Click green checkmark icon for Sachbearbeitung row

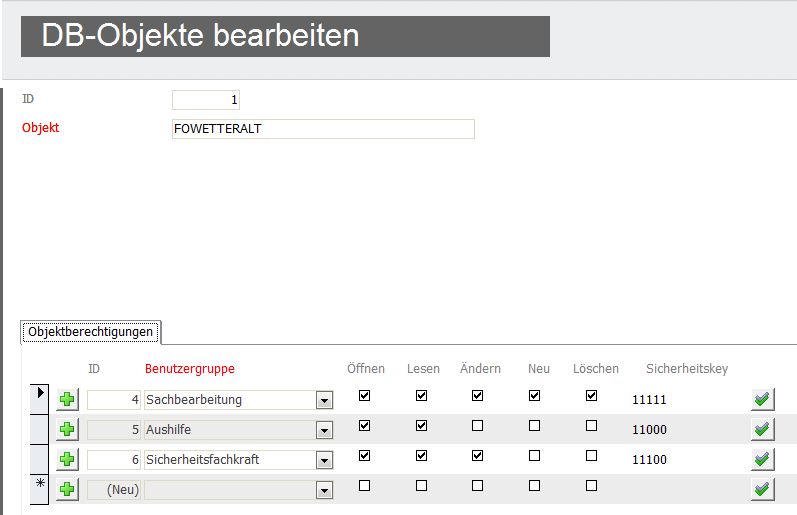[x=762, y=400]
